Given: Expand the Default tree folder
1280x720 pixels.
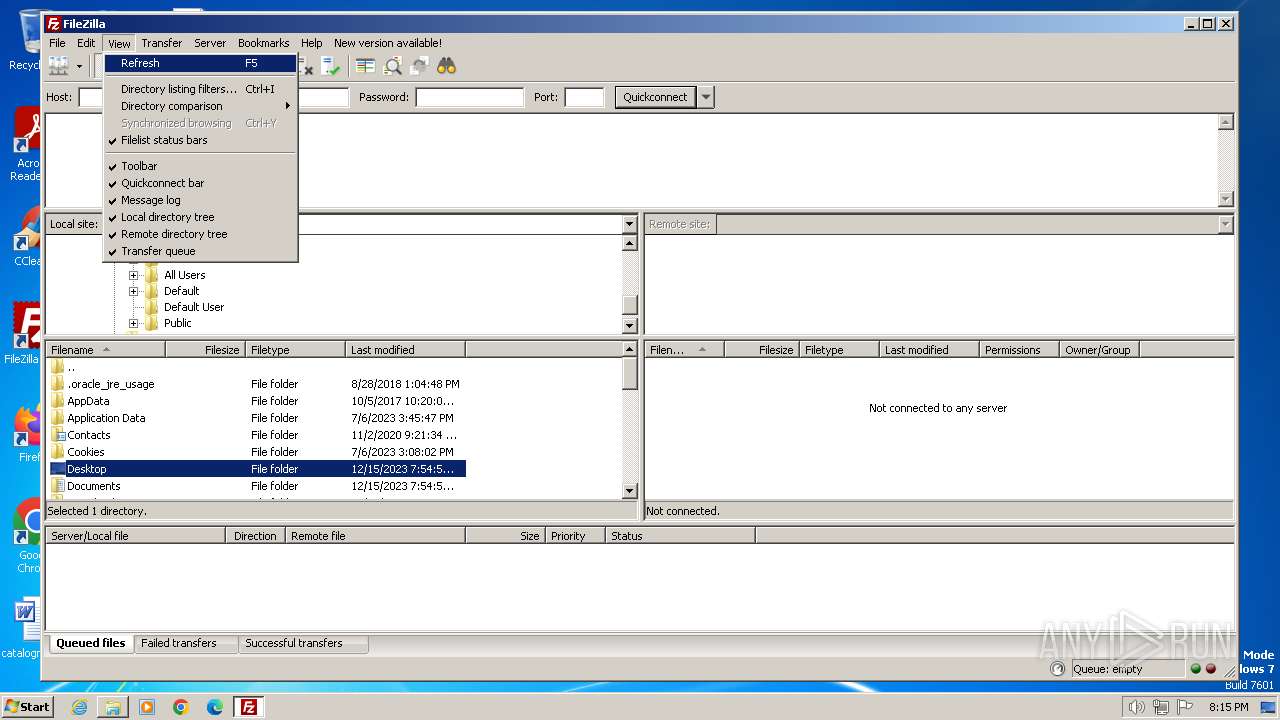Looking at the screenshot, I should coord(133,291).
